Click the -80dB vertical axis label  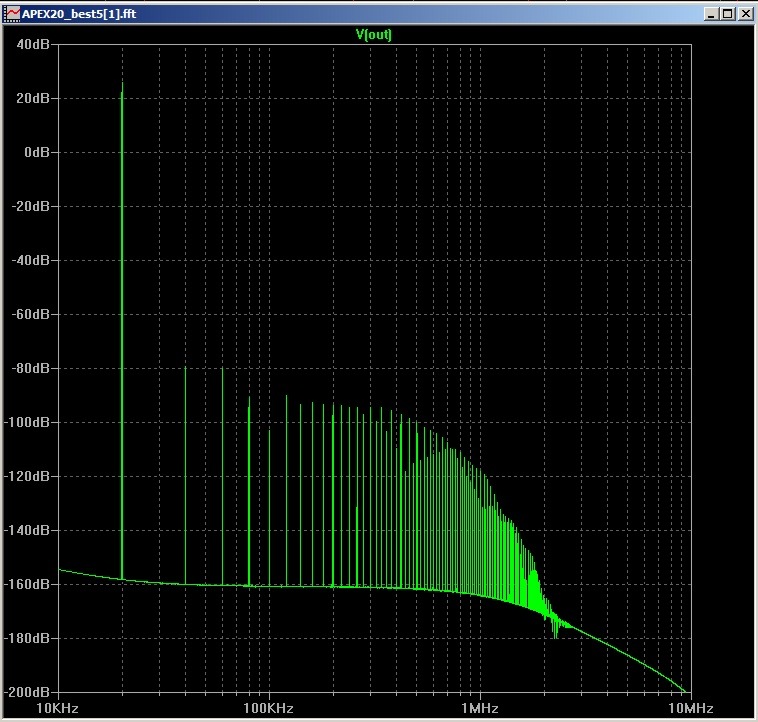click(x=30, y=368)
